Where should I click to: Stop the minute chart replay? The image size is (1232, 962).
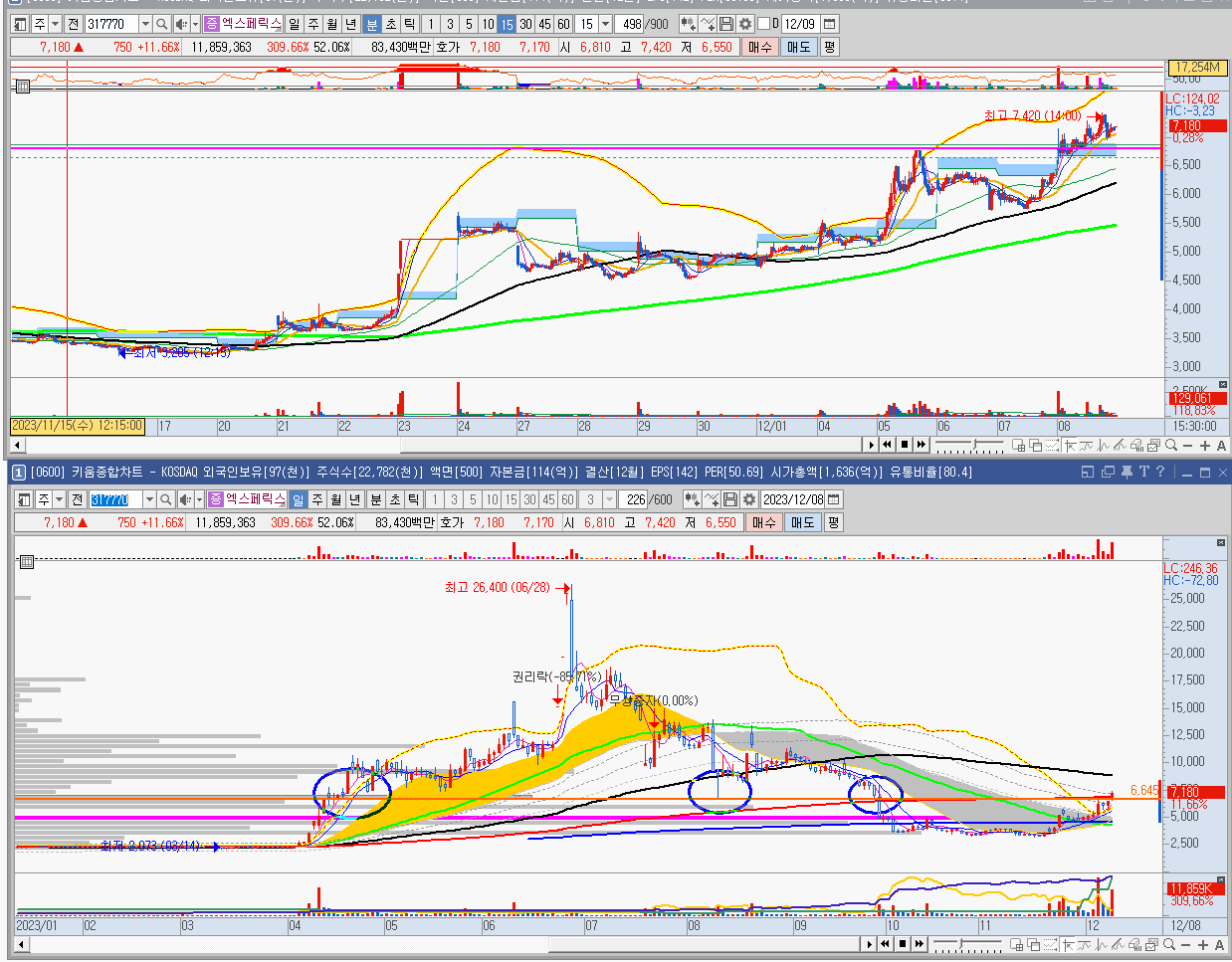pos(905,445)
